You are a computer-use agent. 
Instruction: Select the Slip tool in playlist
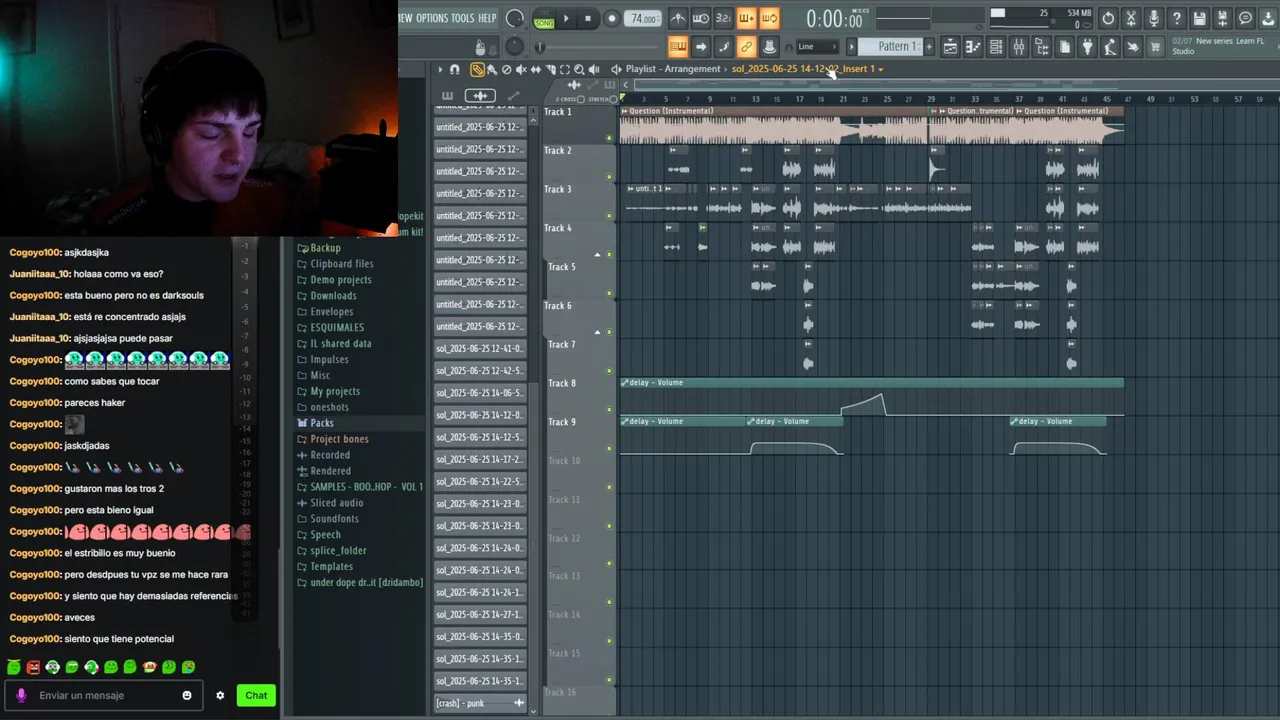coord(536,69)
